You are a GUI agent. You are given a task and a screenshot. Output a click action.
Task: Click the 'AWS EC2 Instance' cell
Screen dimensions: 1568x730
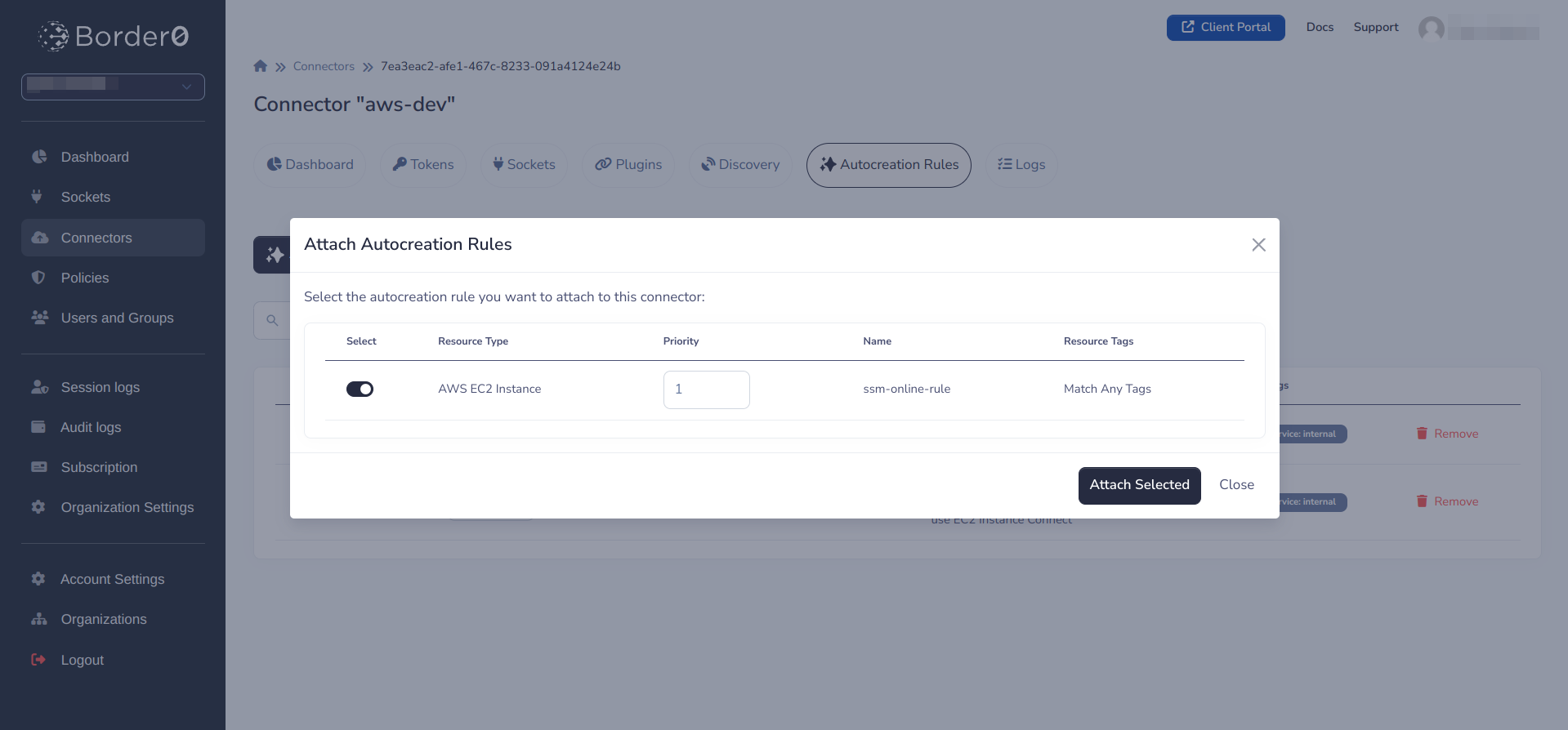[489, 389]
